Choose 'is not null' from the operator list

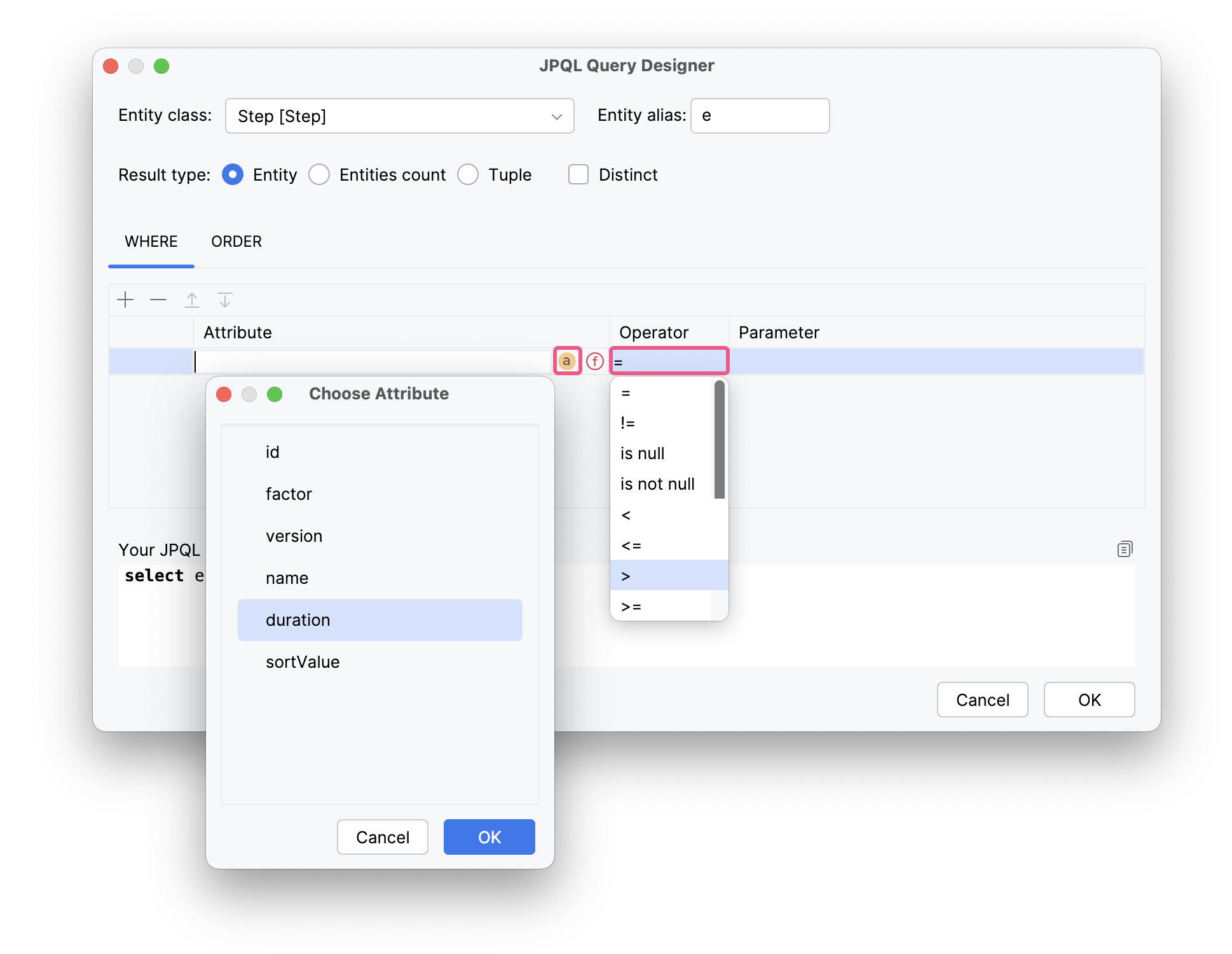(x=657, y=483)
